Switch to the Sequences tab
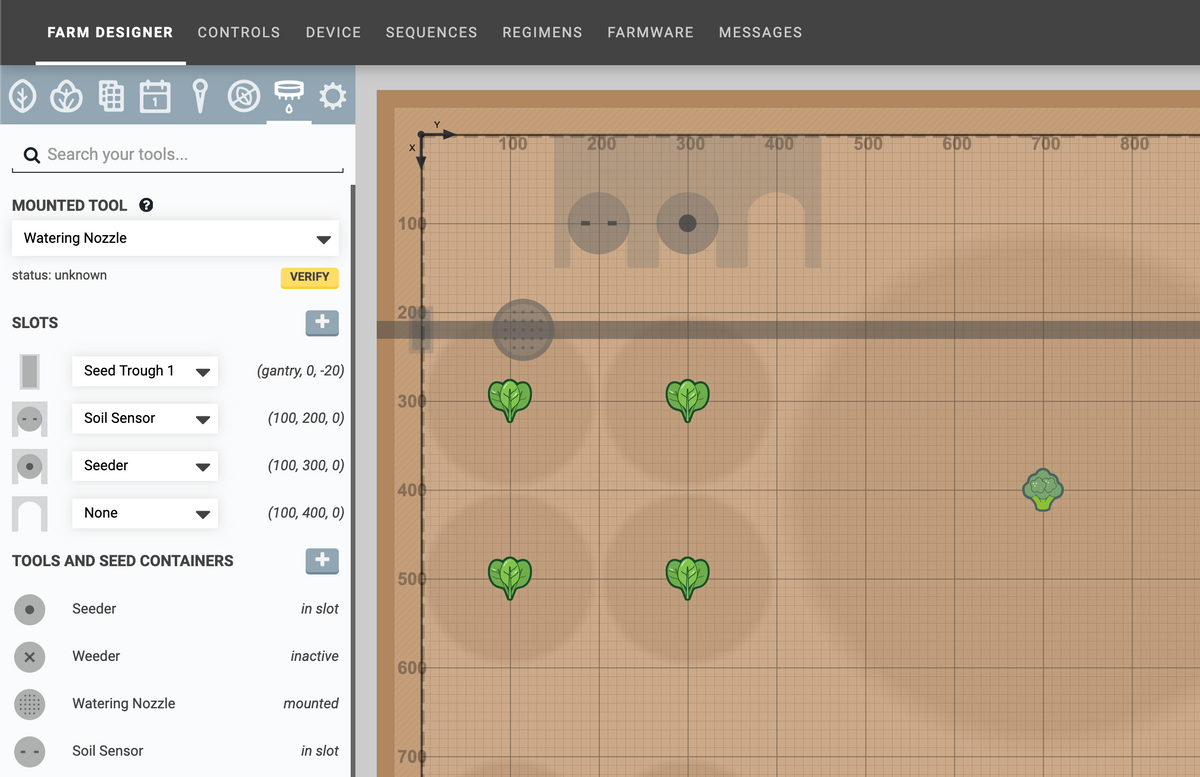 pyautogui.click(x=431, y=32)
